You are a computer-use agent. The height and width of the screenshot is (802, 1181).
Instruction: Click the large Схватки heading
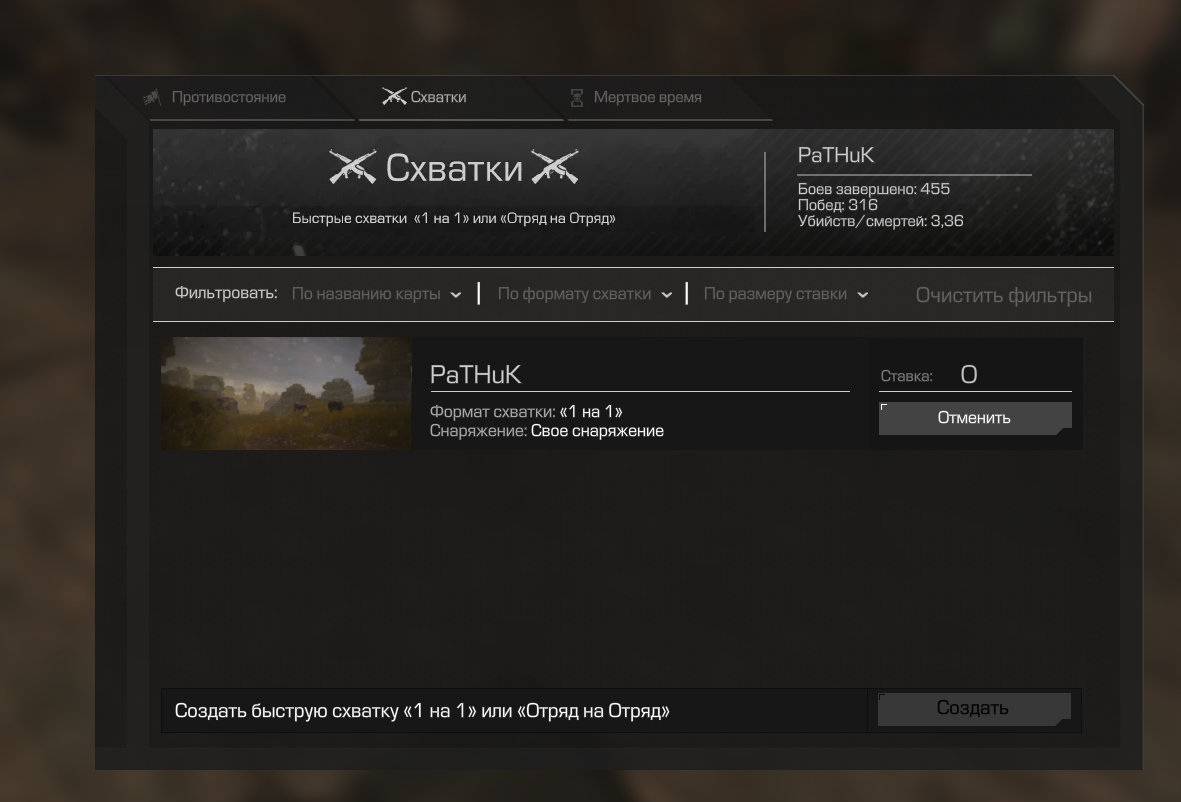click(454, 168)
